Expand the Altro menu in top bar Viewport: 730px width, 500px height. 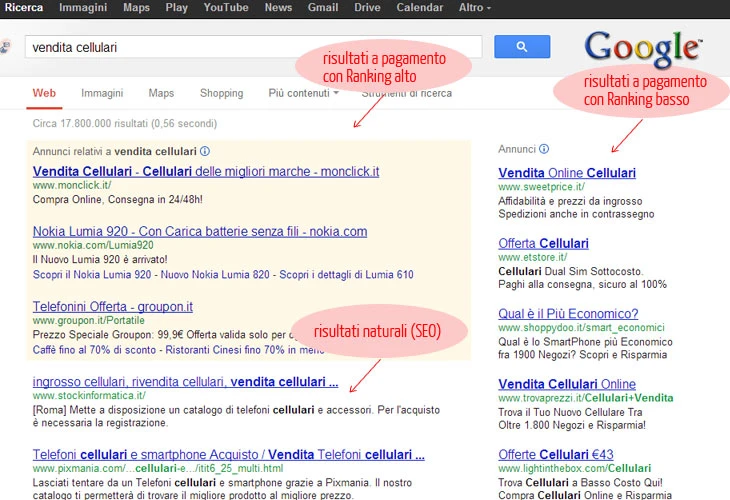tap(475, 7)
